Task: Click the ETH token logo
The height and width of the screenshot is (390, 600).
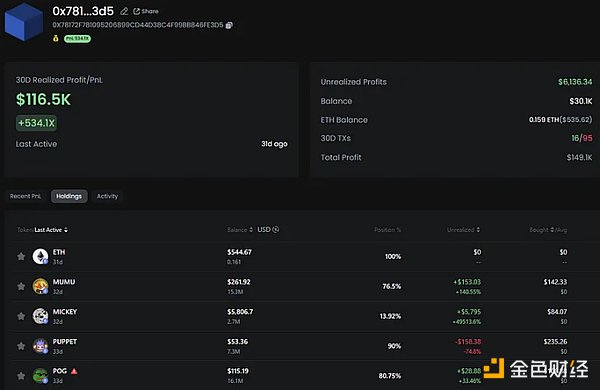Action: [x=40, y=256]
